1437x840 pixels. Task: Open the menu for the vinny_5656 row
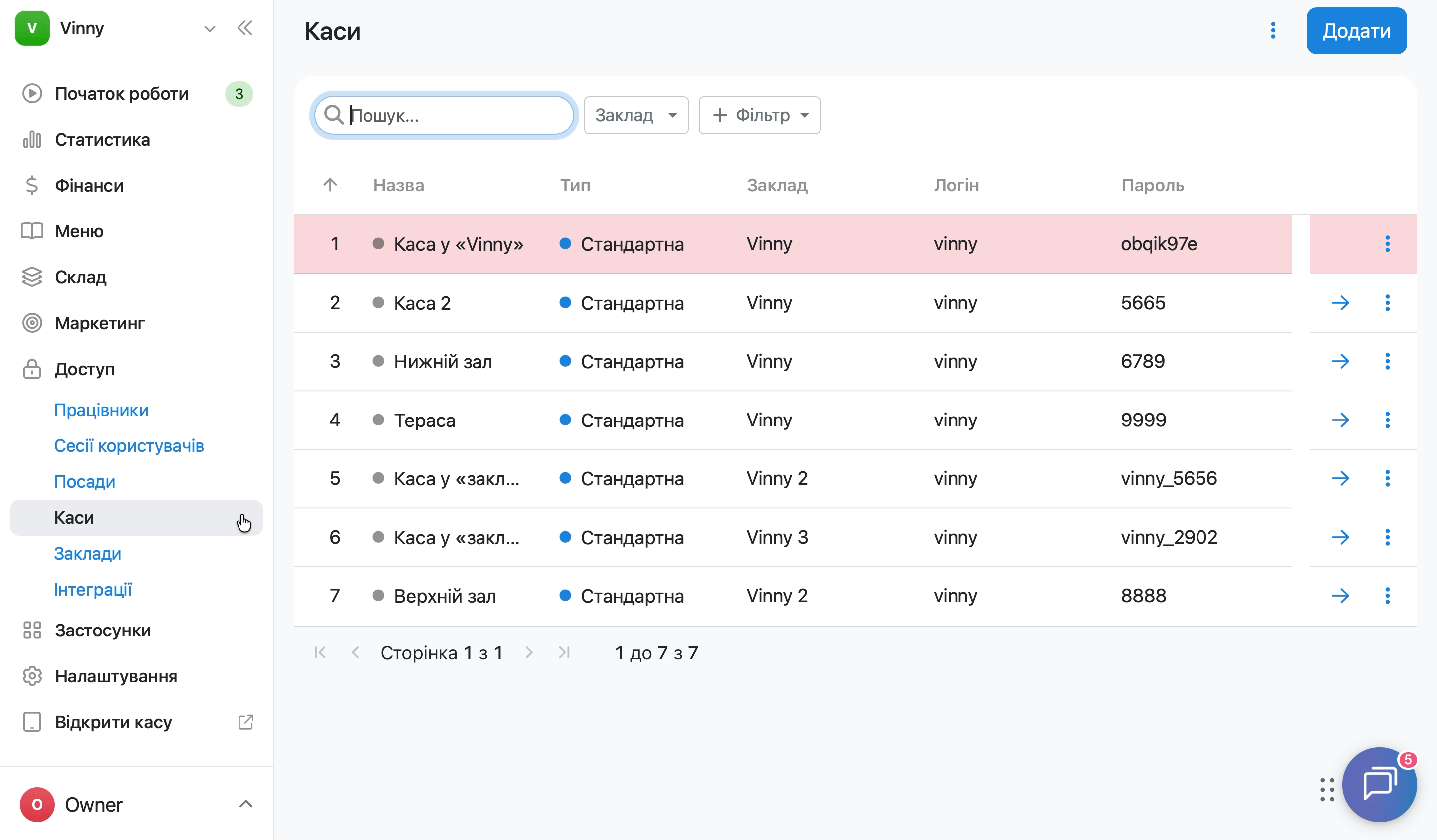click(x=1387, y=479)
